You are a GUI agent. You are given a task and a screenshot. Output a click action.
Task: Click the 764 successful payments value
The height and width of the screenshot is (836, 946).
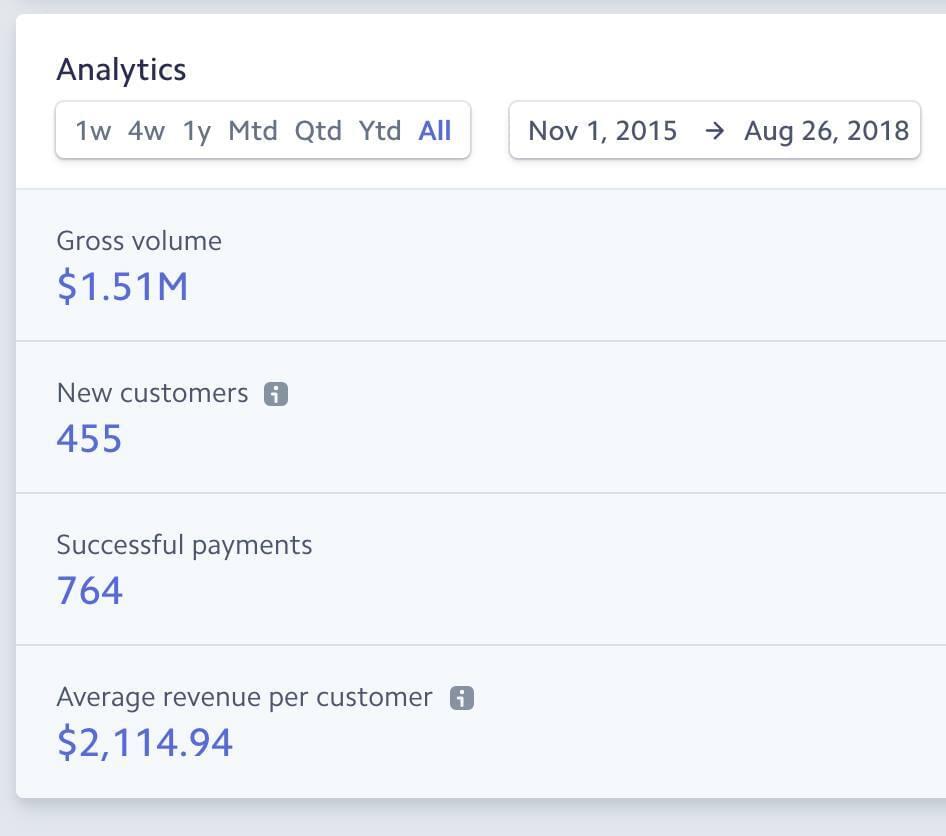[x=90, y=591]
